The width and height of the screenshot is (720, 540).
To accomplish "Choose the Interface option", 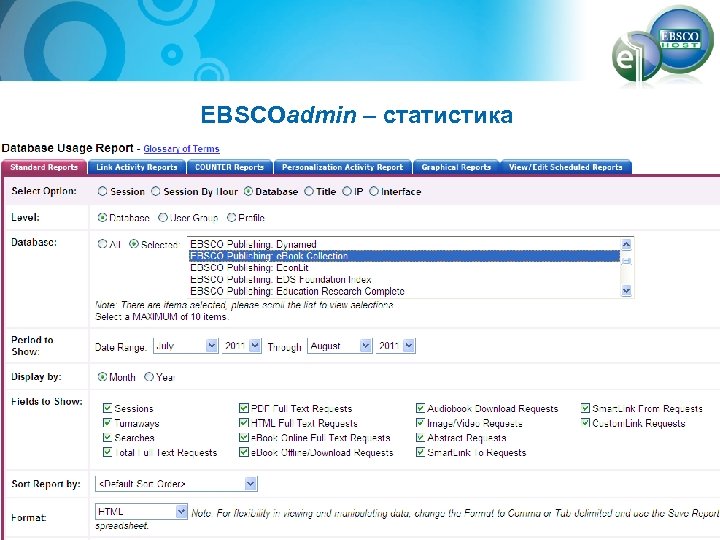I will click(x=374, y=191).
